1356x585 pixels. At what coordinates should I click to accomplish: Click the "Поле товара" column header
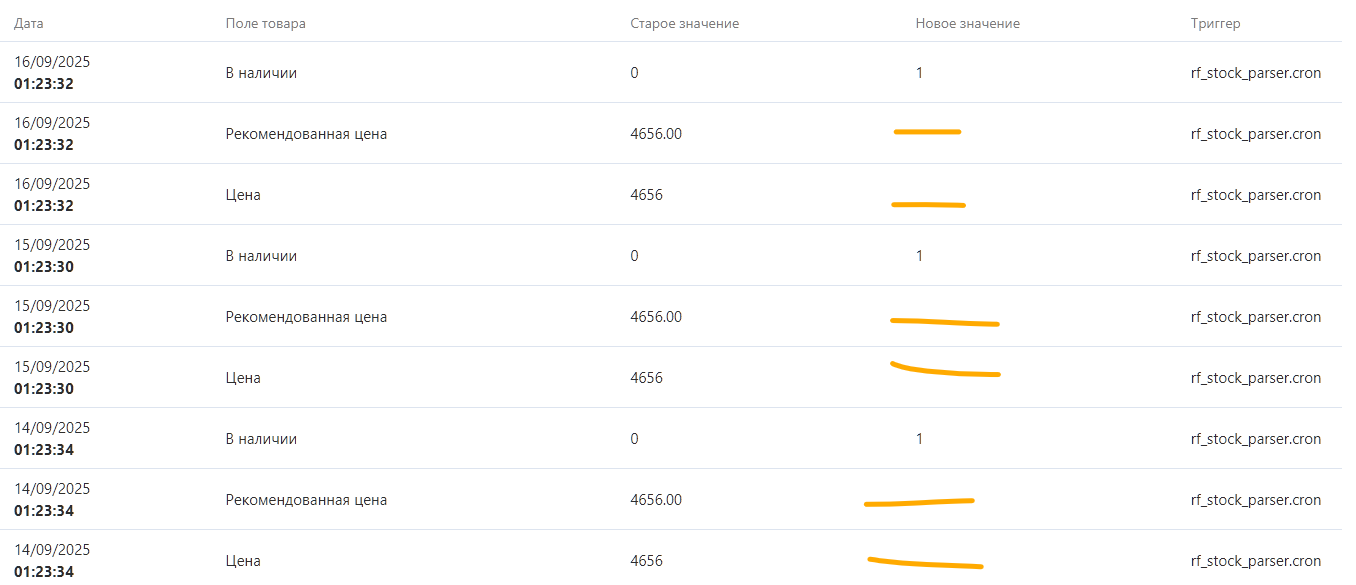click(265, 23)
